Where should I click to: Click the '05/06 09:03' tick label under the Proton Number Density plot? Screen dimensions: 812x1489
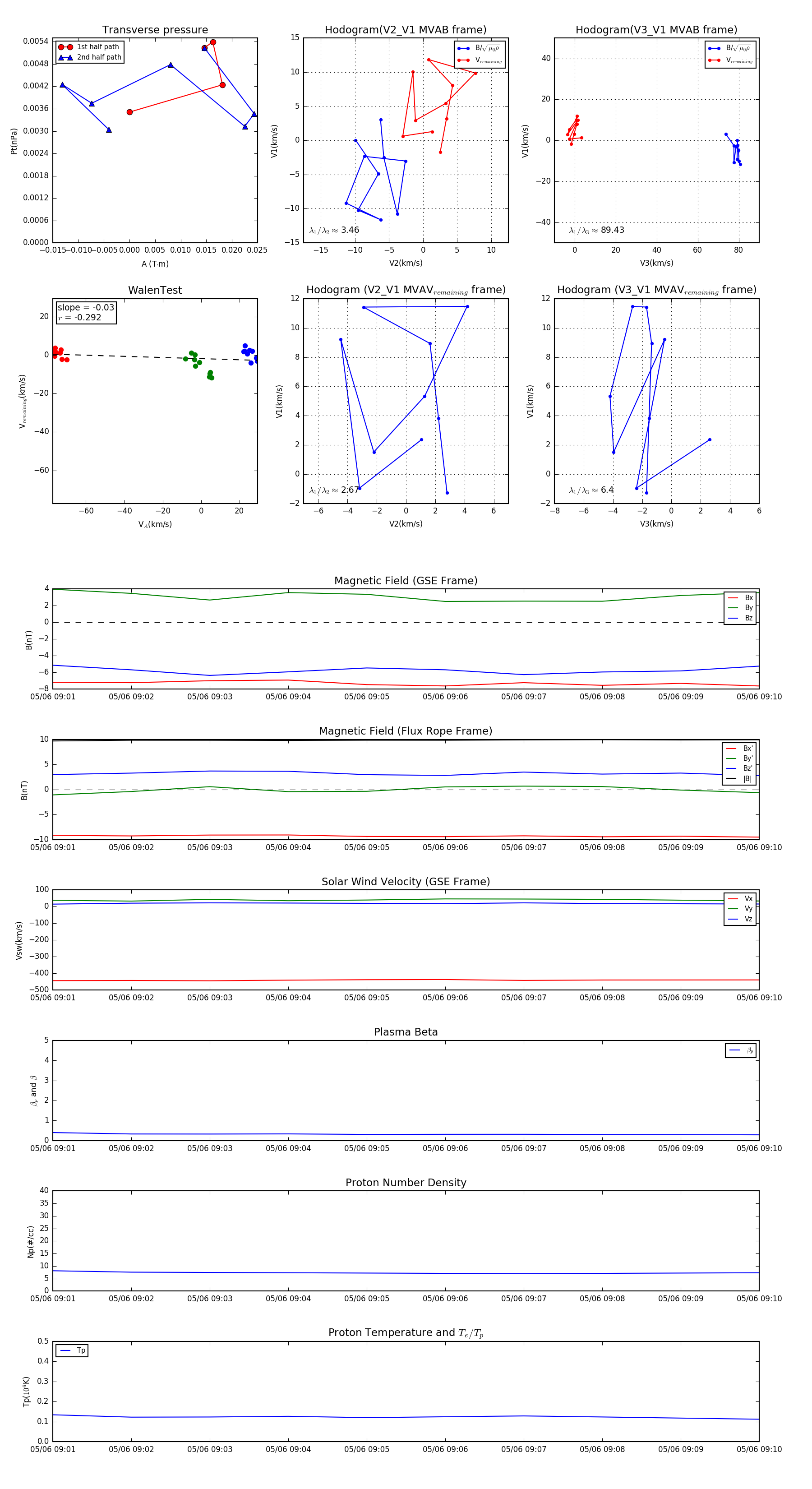(x=210, y=1298)
